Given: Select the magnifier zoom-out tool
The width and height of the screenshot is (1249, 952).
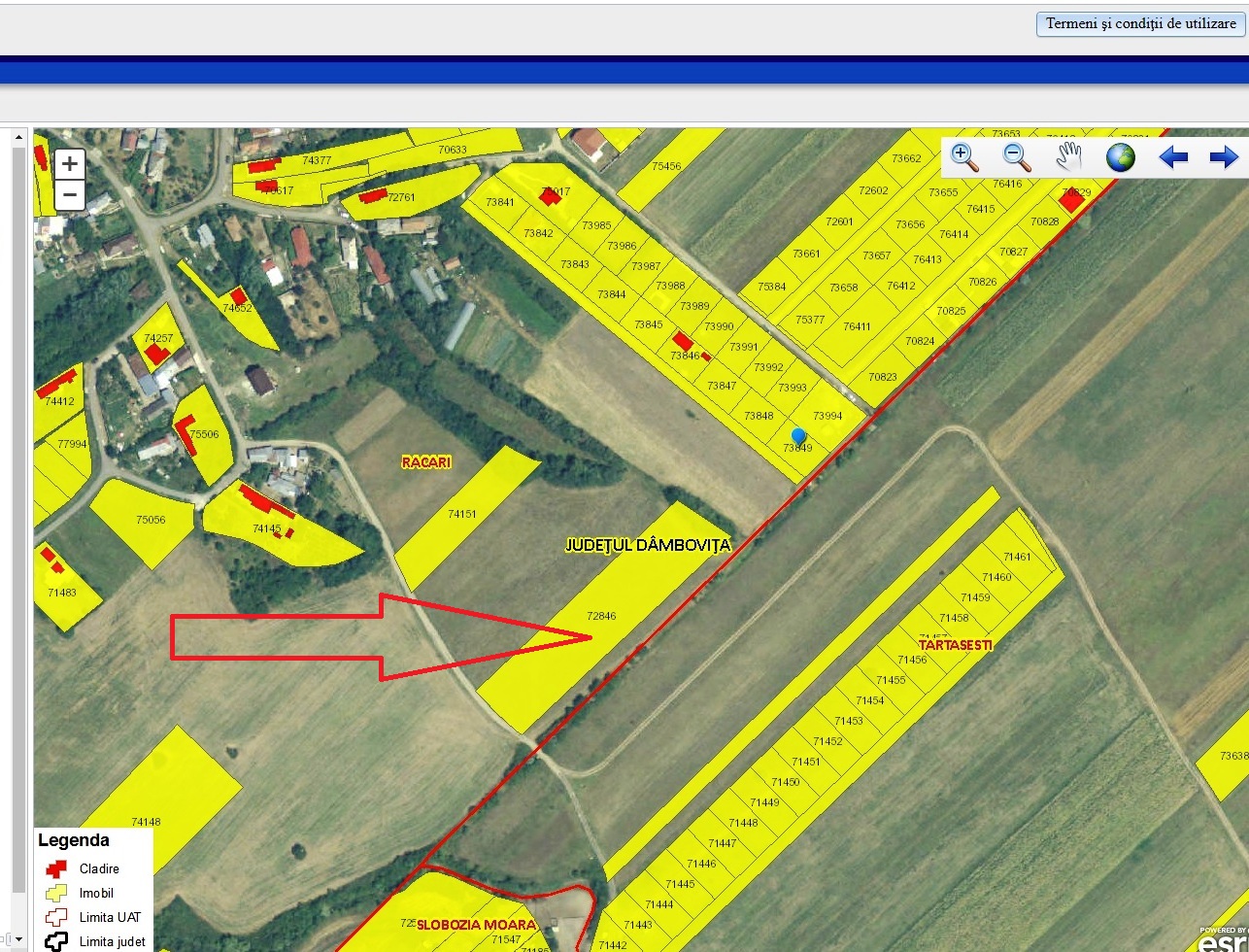Looking at the screenshot, I should [1017, 156].
